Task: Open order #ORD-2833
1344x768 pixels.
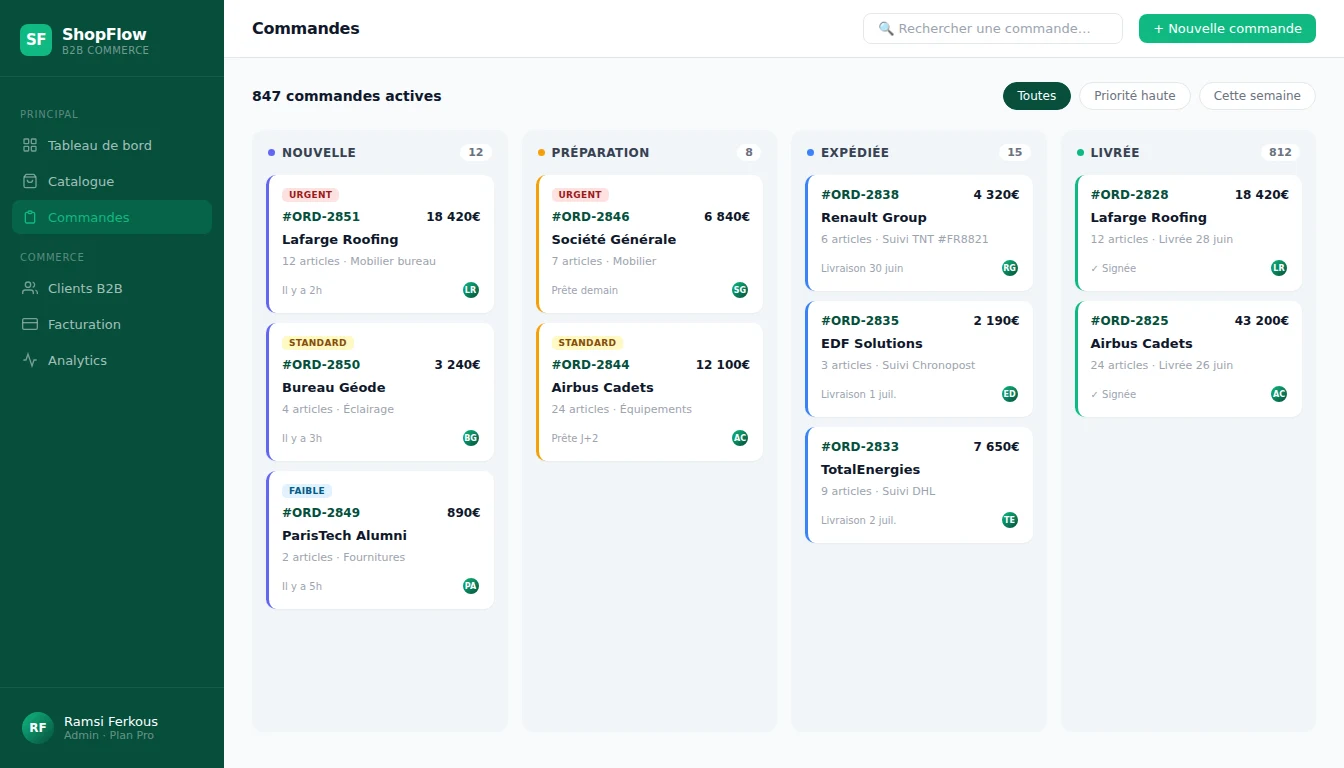Action: click(919, 485)
